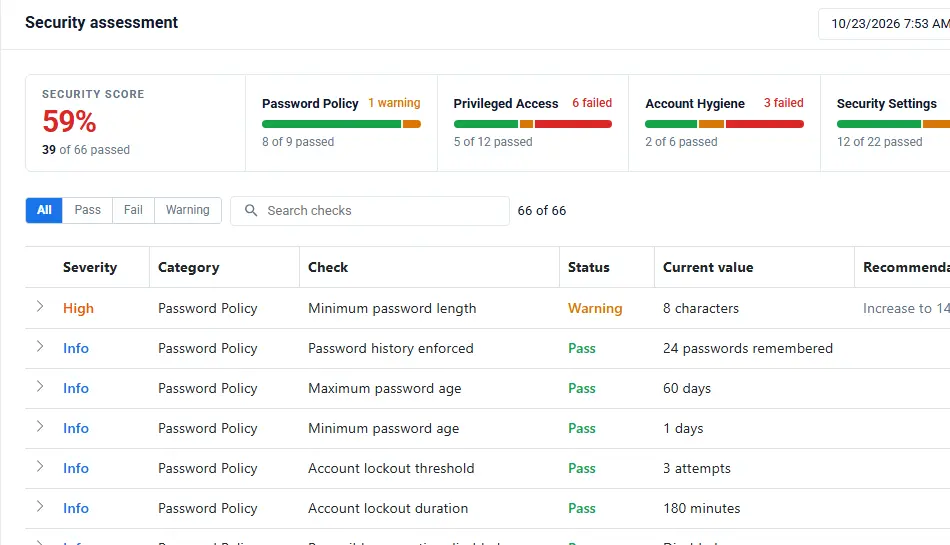The height and width of the screenshot is (545, 950).
Task: Click '39 of 66 passed' text
Action: tap(86, 150)
